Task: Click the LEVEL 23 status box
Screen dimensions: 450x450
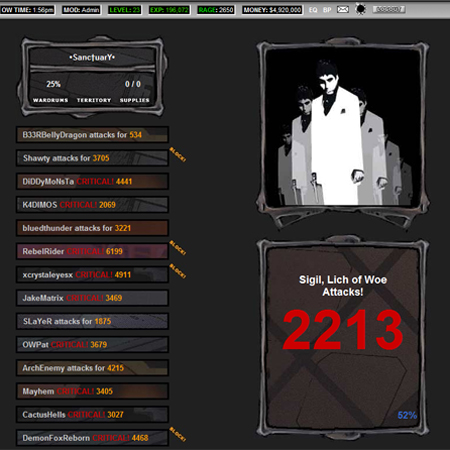Action: [x=124, y=10]
